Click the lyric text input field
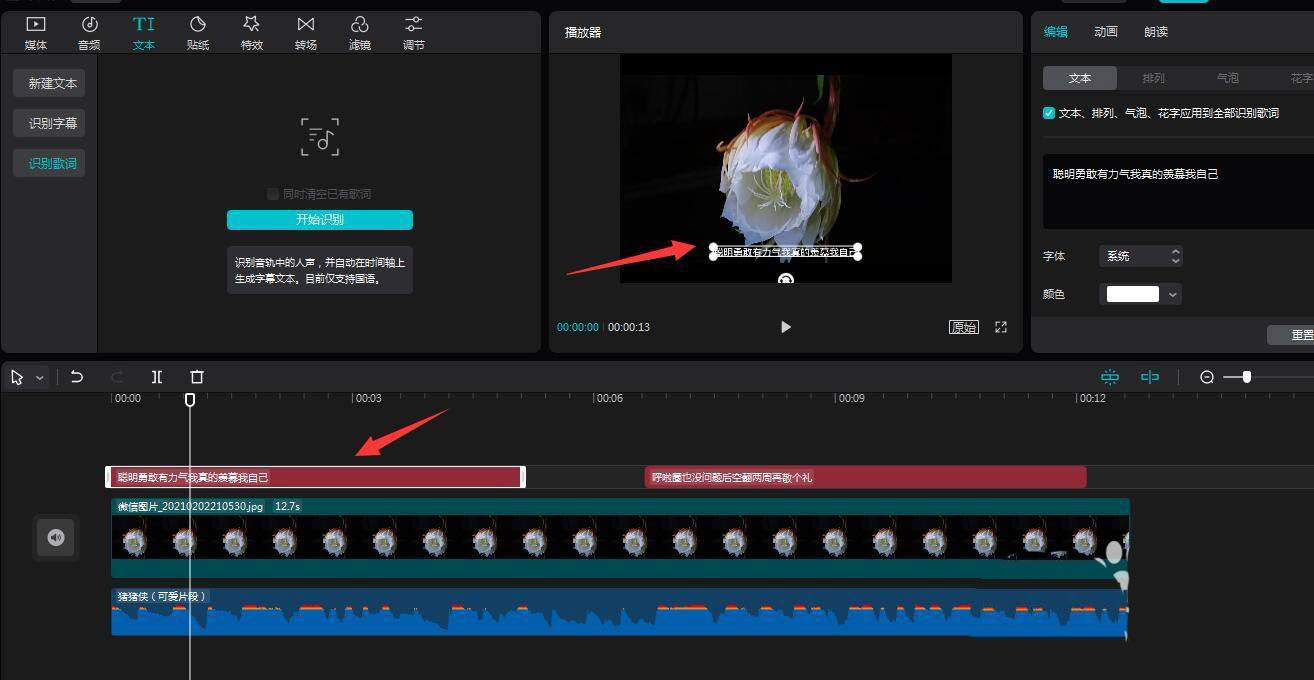The image size is (1314, 680). (x=1178, y=191)
